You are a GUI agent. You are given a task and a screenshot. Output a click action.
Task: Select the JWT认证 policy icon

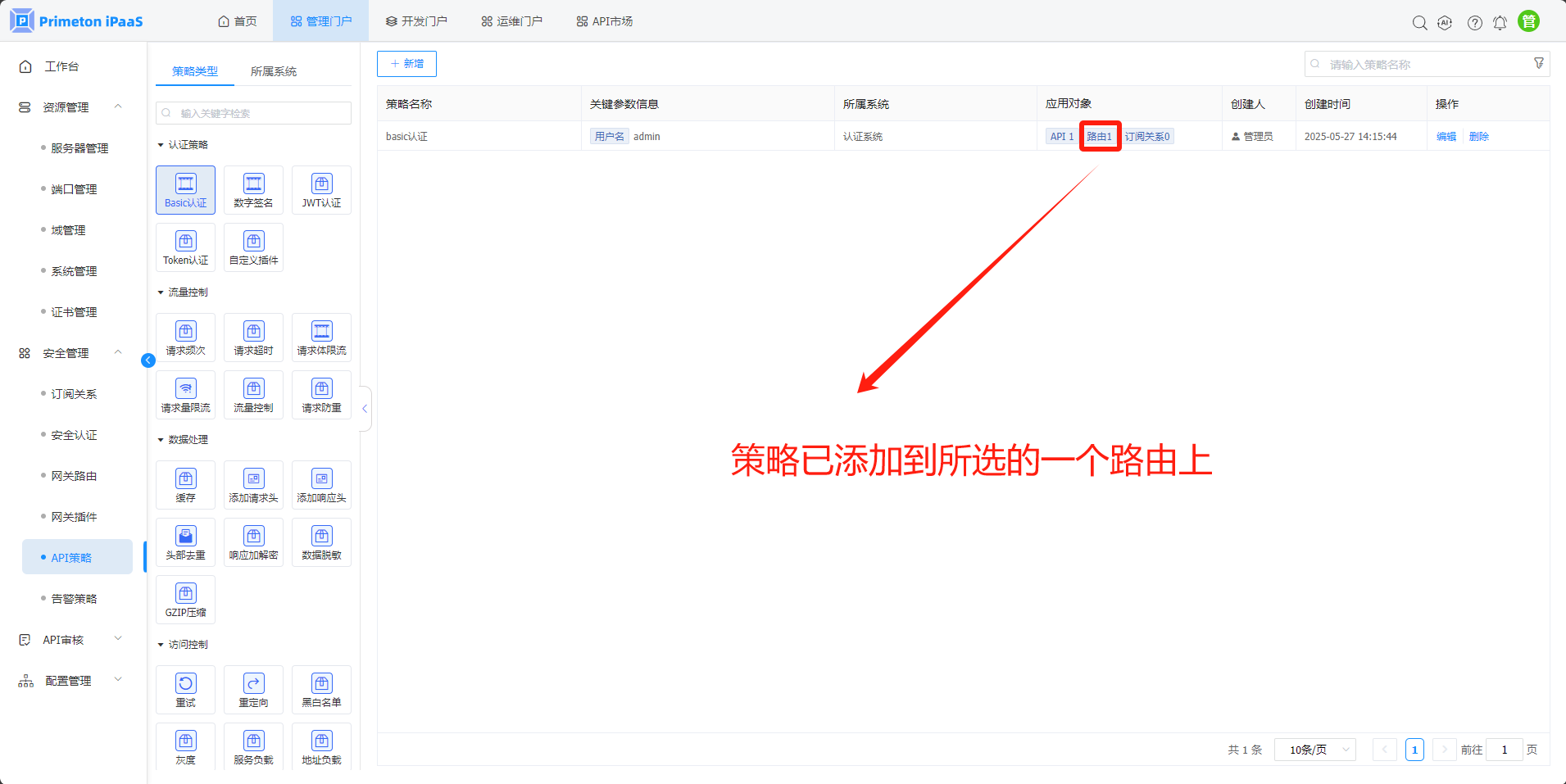(321, 189)
